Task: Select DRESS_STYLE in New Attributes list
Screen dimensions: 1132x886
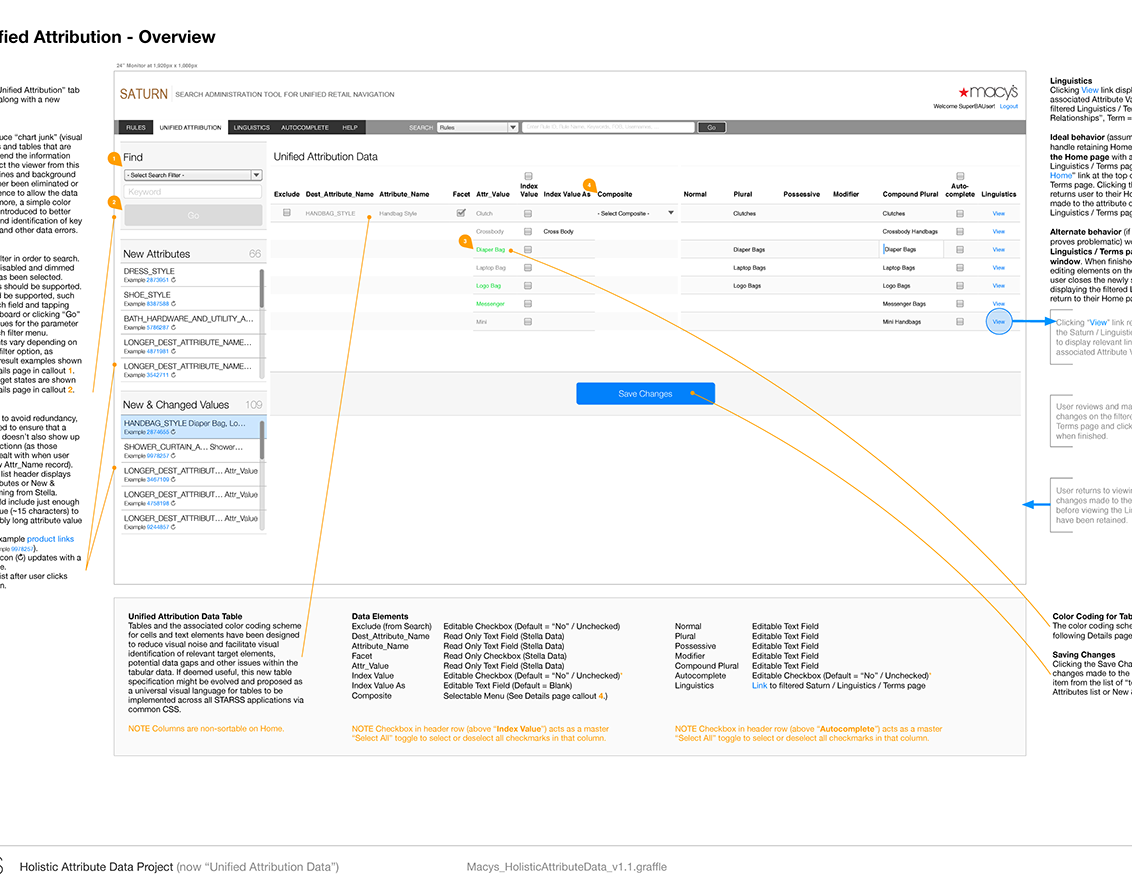Action: (189, 275)
